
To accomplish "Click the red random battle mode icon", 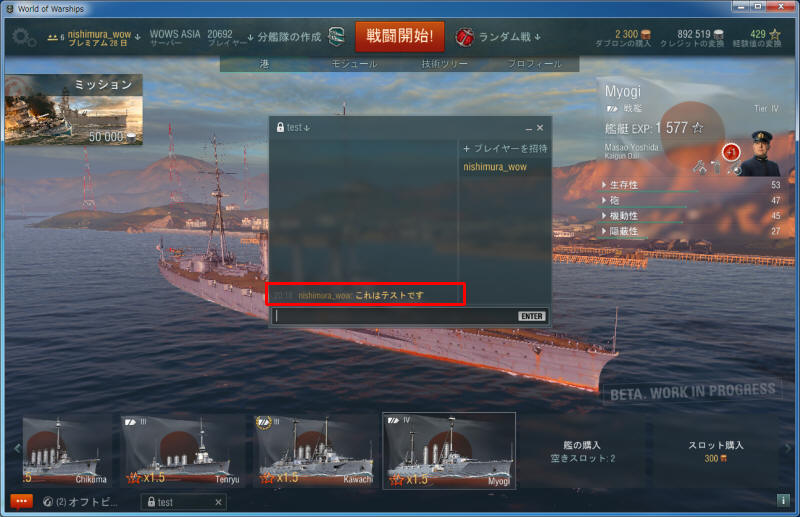I will point(464,37).
